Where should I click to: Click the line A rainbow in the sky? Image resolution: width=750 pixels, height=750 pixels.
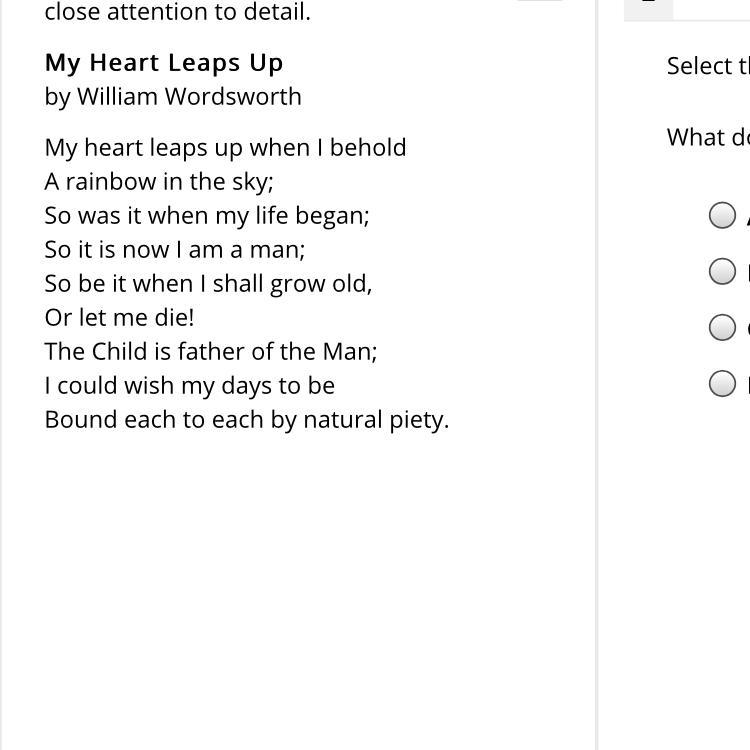[x=159, y=182]
